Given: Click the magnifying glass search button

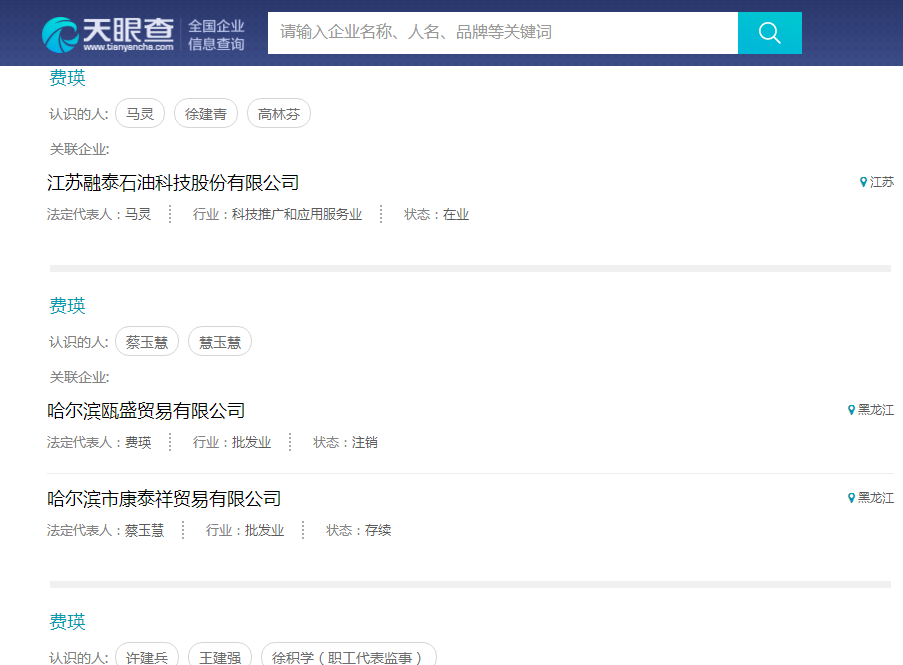Looking at the screenshot, I should [769, 33].
